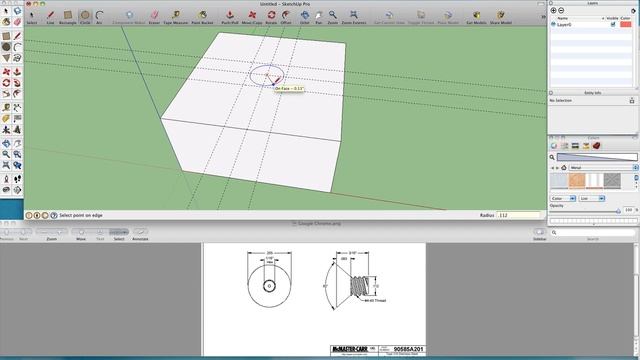Image resolution: width=640 pixels, height=360 pixels.
Task: Click the Preview window search field
Action: click(x=593, y=232)
